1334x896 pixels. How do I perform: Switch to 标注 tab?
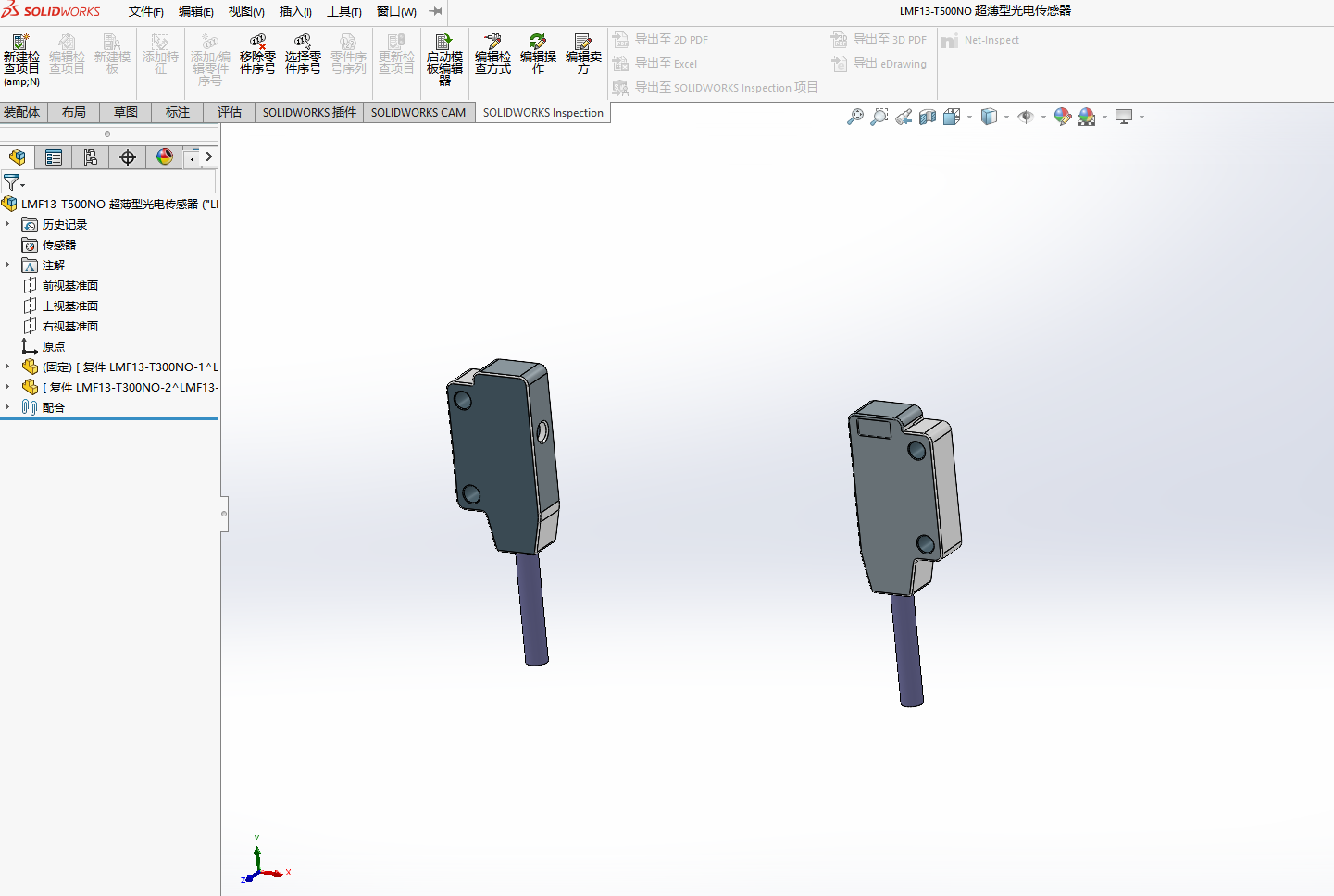click(x=178, y=112)
